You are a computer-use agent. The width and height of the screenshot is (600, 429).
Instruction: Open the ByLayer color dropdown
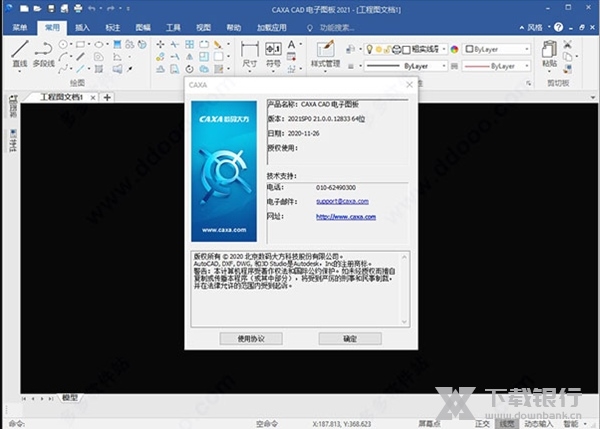[x=497, y=49]
